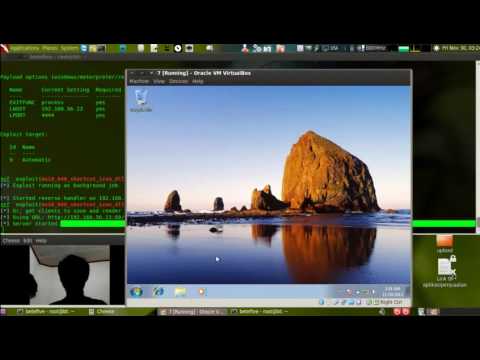Click the Skype icon in top panel

[x=84, y=49]
